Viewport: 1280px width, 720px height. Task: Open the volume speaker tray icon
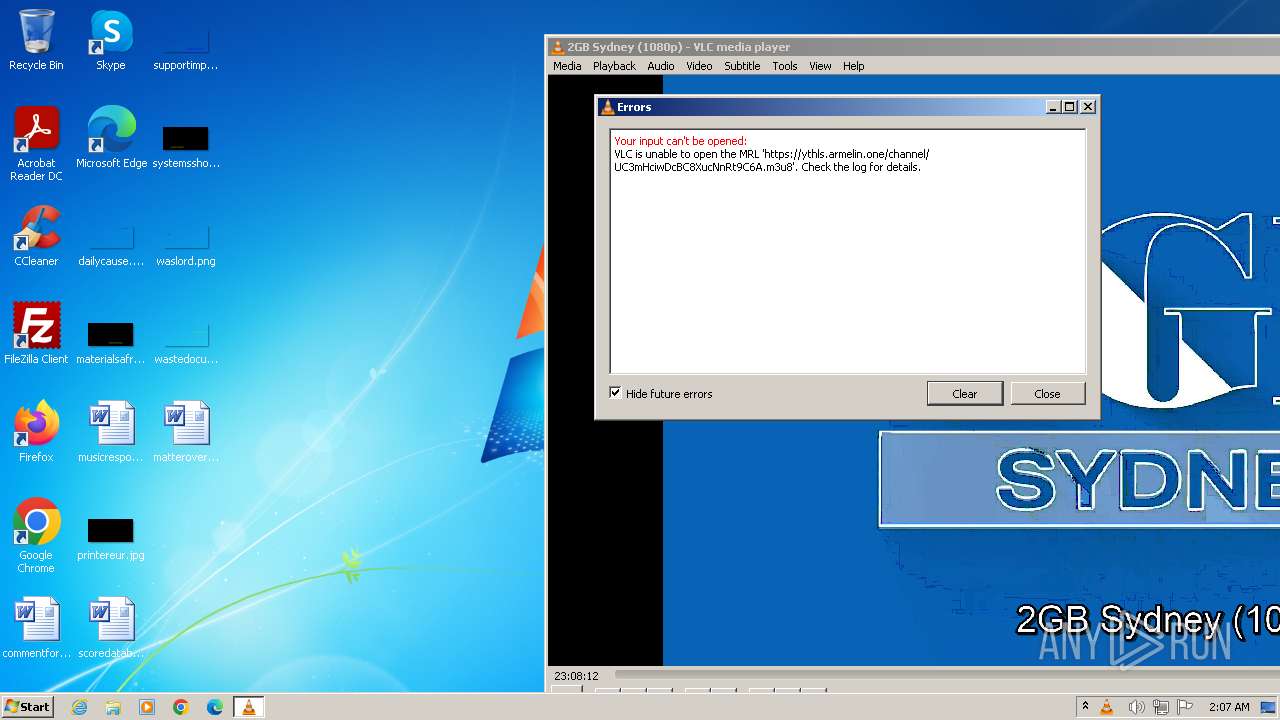pyautogui.click(x=1136, y=707)
